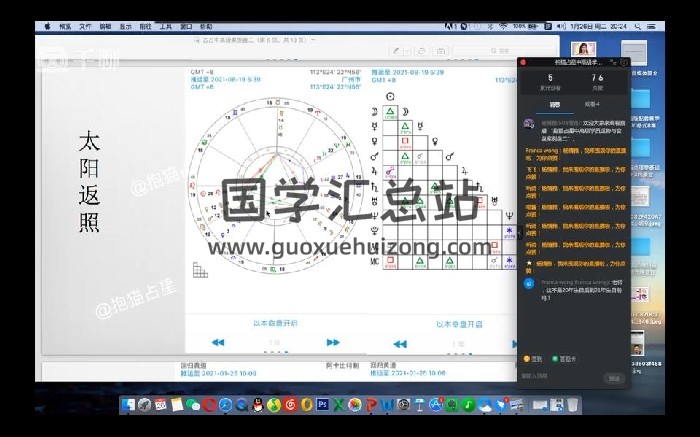The image size is (700, 437).
Task: Switch to the first chat tab in live panel
Action: (x=554, y=105)
